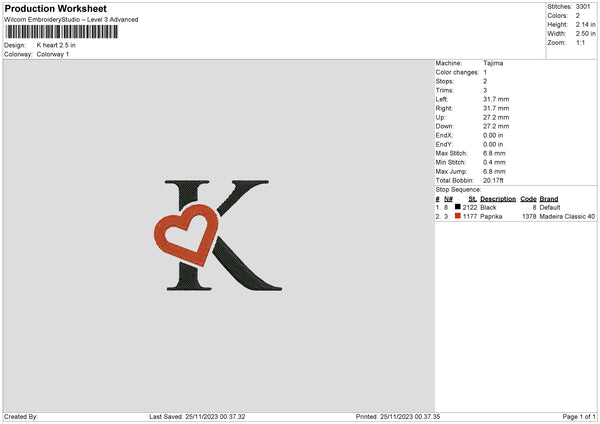This screenshot has height=424, width=600.
Task: Click the Max Jump value 6.8 mm
Action: click(494, 171)
